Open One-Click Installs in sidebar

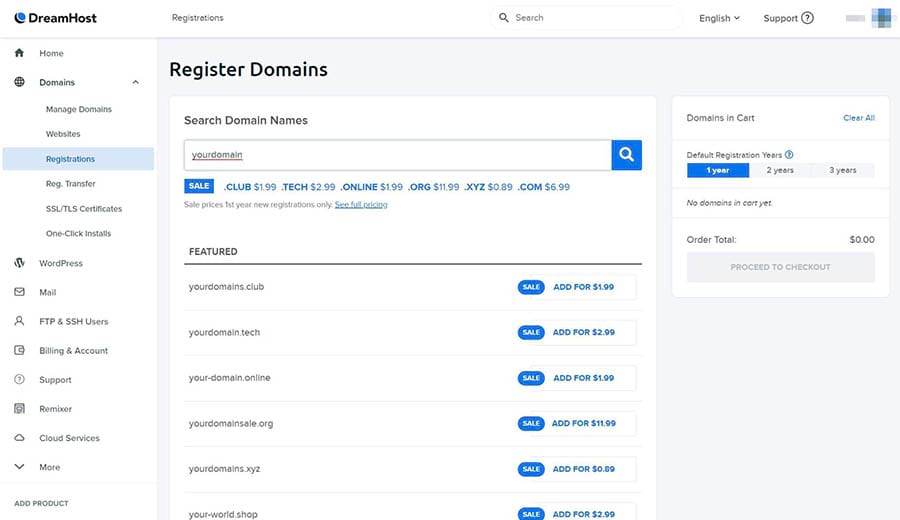click(x=79, y=234)
